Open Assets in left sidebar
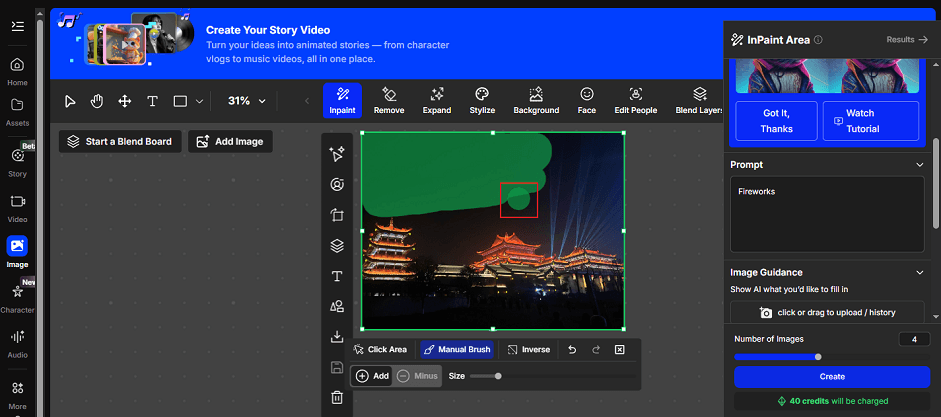The width and height of the screenshot is (941, 417). click(x=17, y=112)
